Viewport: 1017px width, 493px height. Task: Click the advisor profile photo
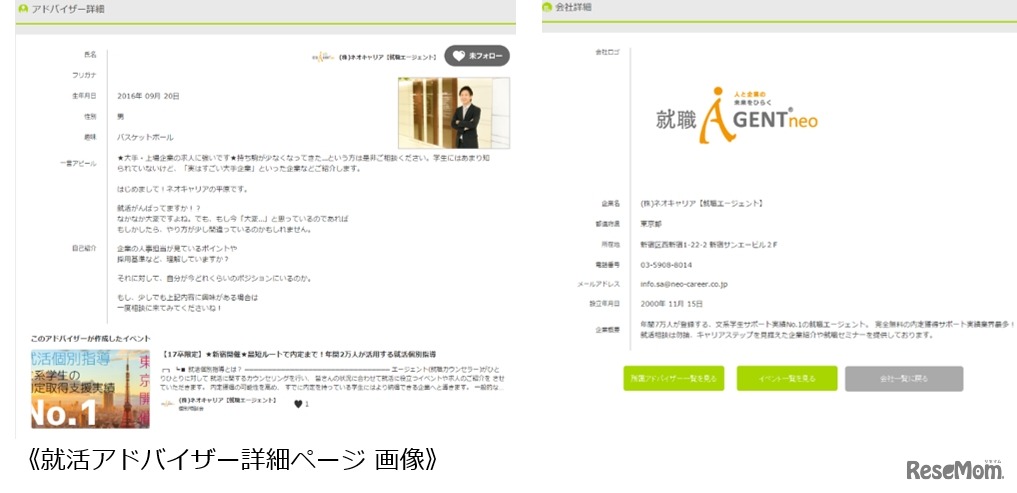click(453, 113)
